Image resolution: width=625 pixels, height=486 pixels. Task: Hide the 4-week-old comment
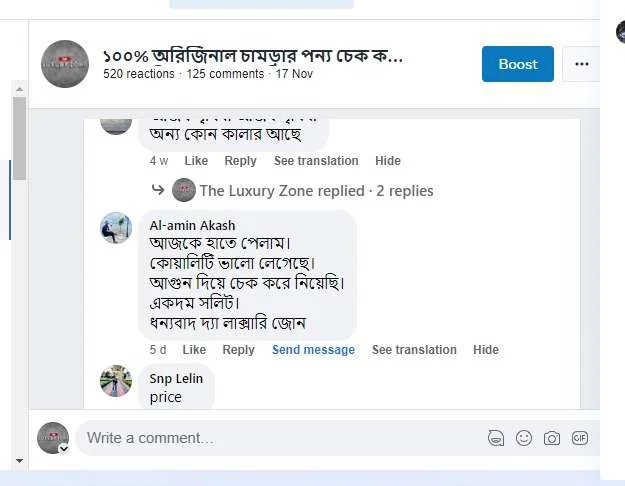(x=388, y=161)
